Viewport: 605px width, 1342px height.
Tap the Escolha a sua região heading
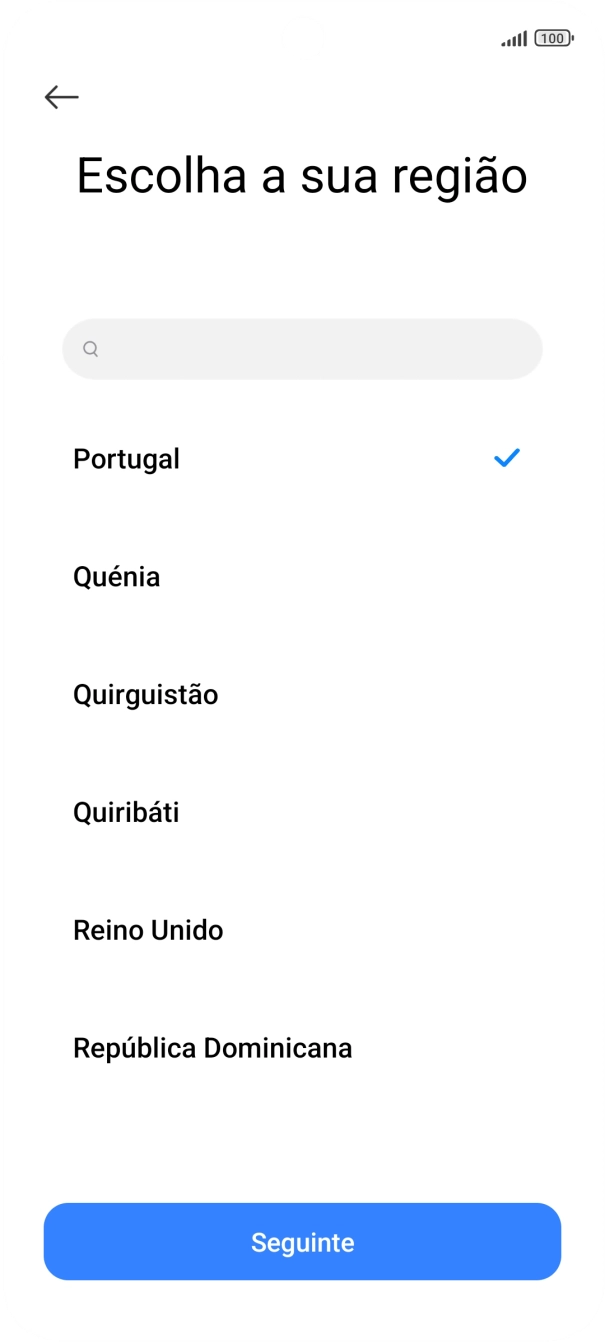(x=302, y=174)
